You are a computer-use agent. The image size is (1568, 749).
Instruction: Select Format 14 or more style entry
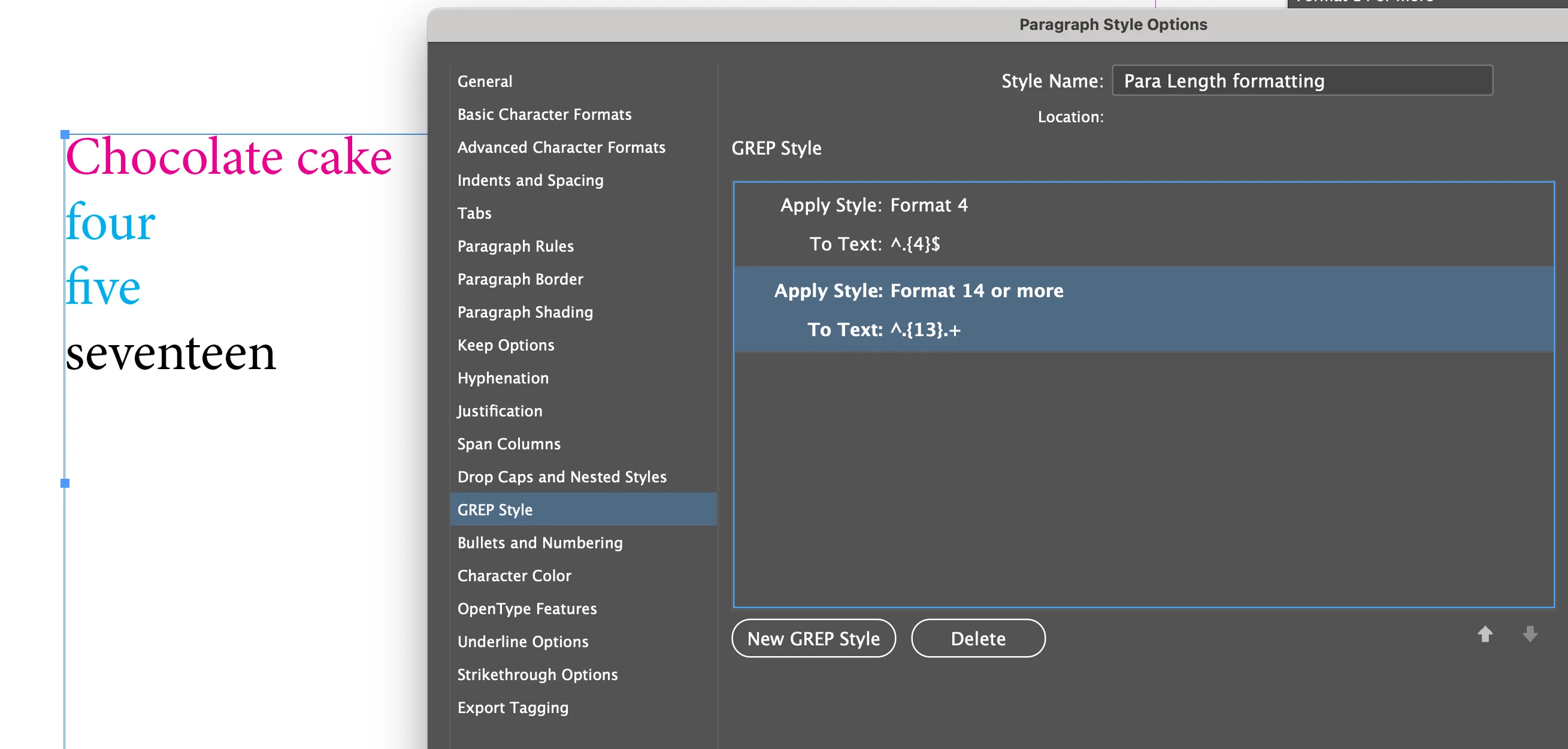(976, 291)
